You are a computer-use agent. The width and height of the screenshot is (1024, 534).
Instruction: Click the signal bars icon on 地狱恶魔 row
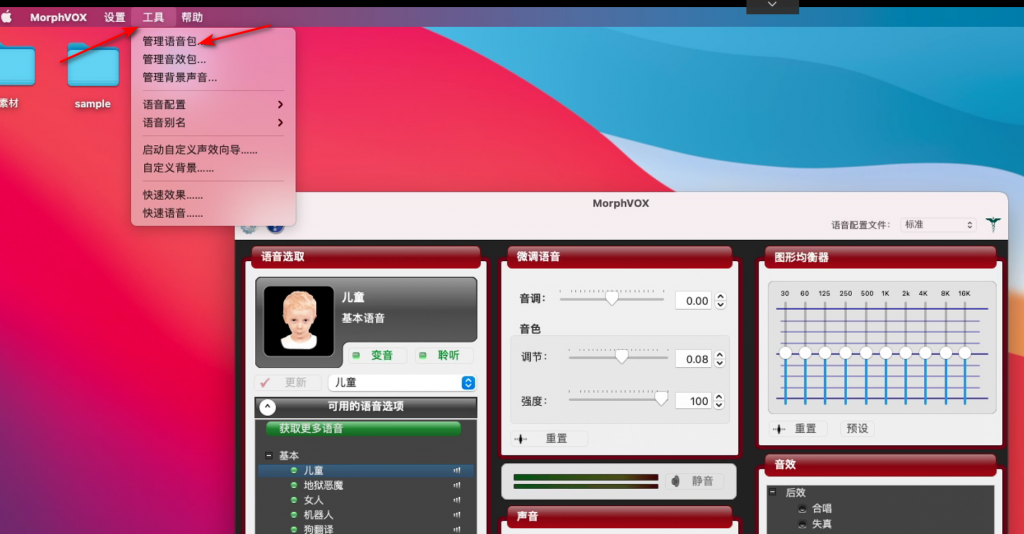(456, 485)
